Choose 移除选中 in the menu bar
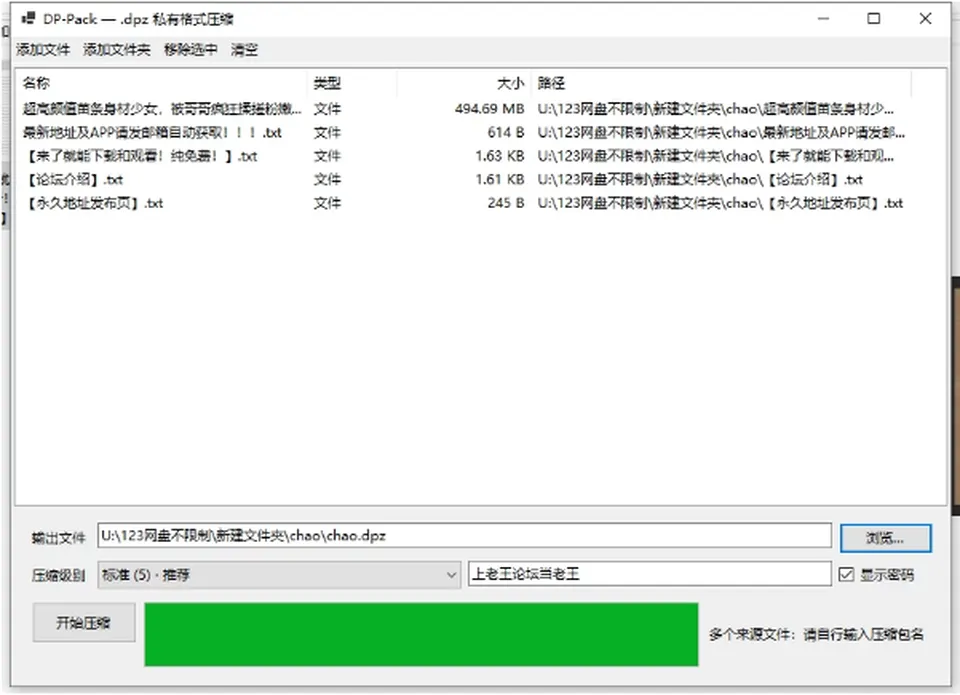This screenshot has height=695, width=960. click(190, 50)
